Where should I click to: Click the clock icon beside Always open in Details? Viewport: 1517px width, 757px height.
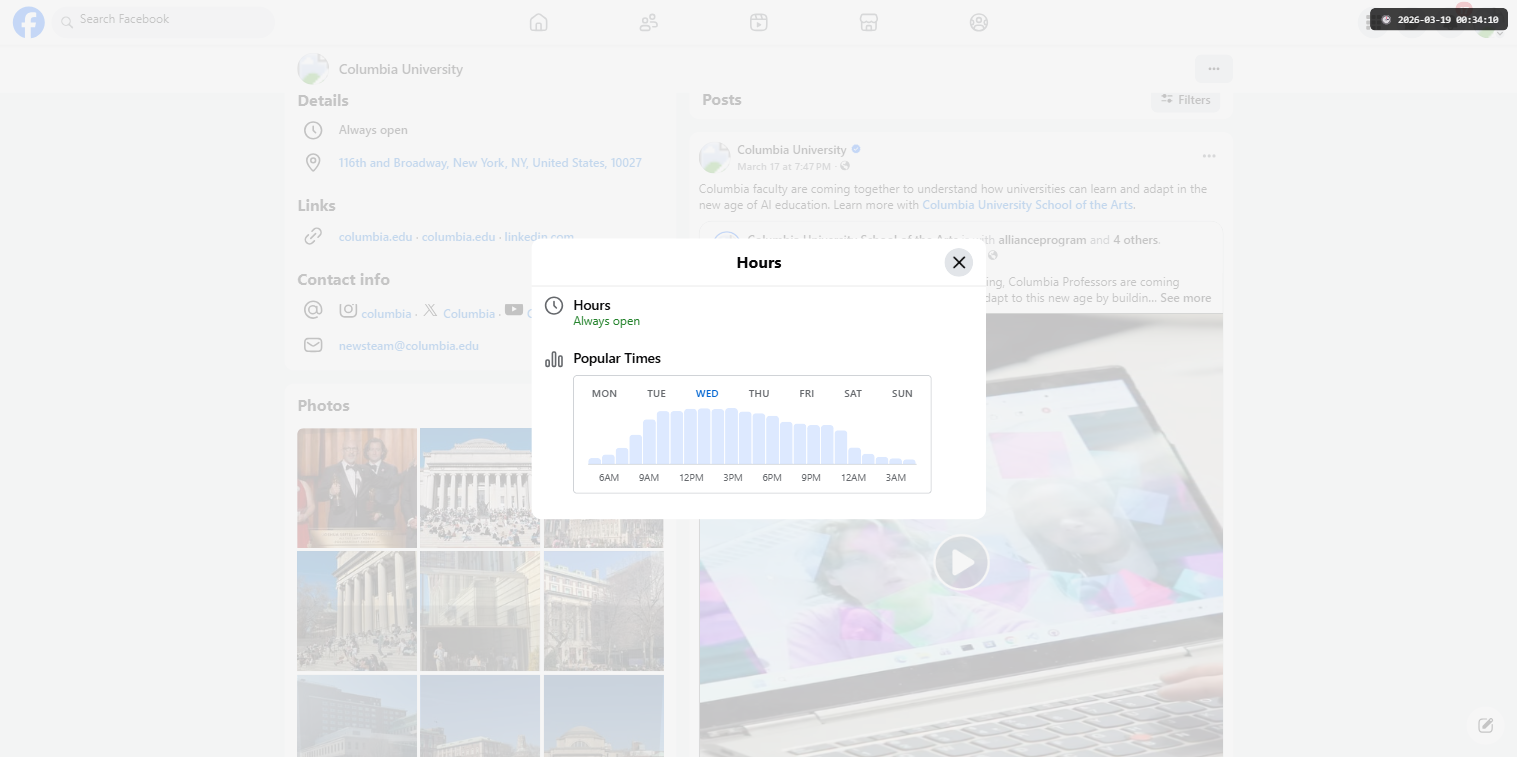(x=313, y=130)
